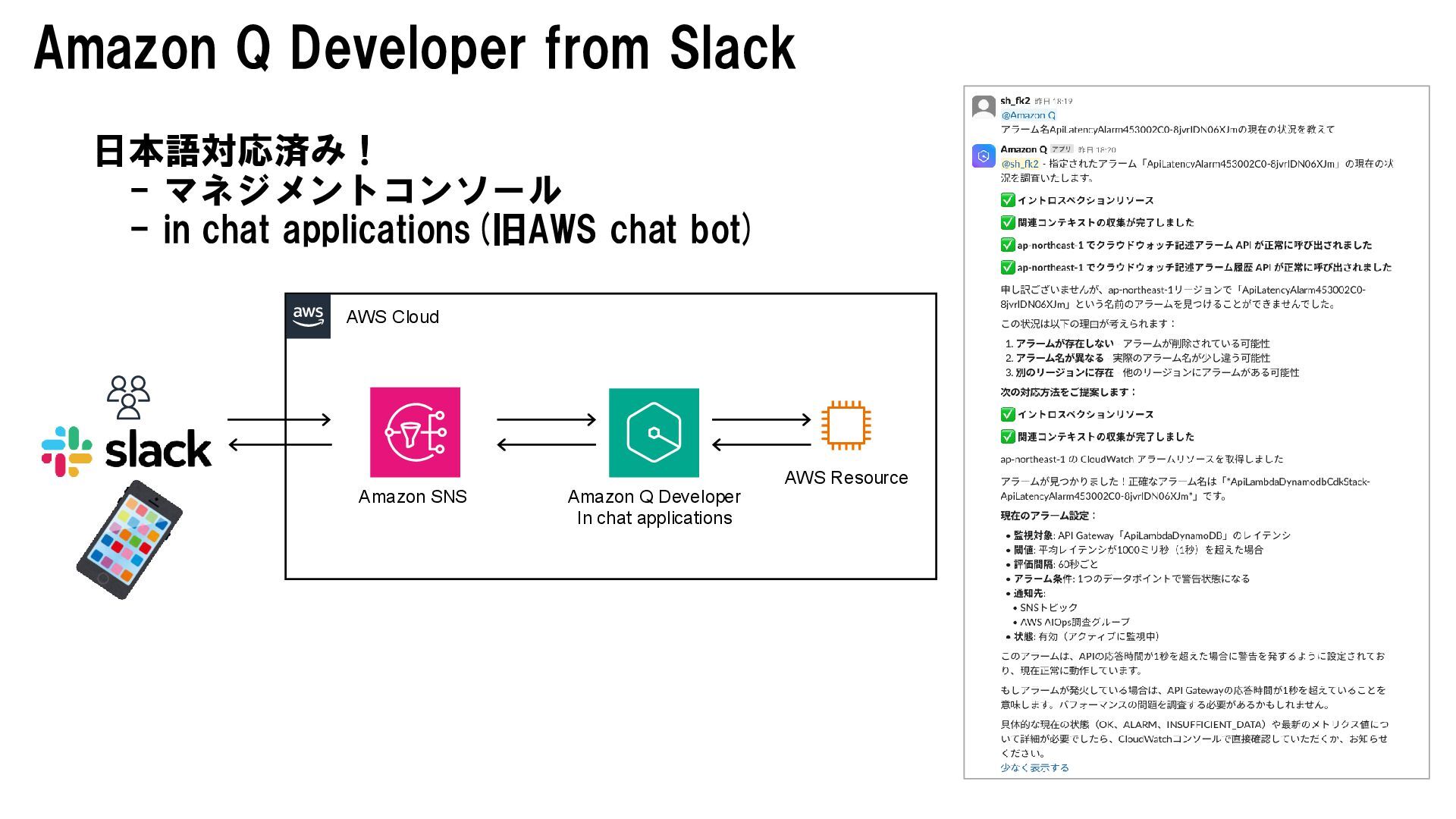This screenshot has height=819, width=1456.
Task: Click the アプリ badge next to Amazon Q
Action: tap(1062, 149)
